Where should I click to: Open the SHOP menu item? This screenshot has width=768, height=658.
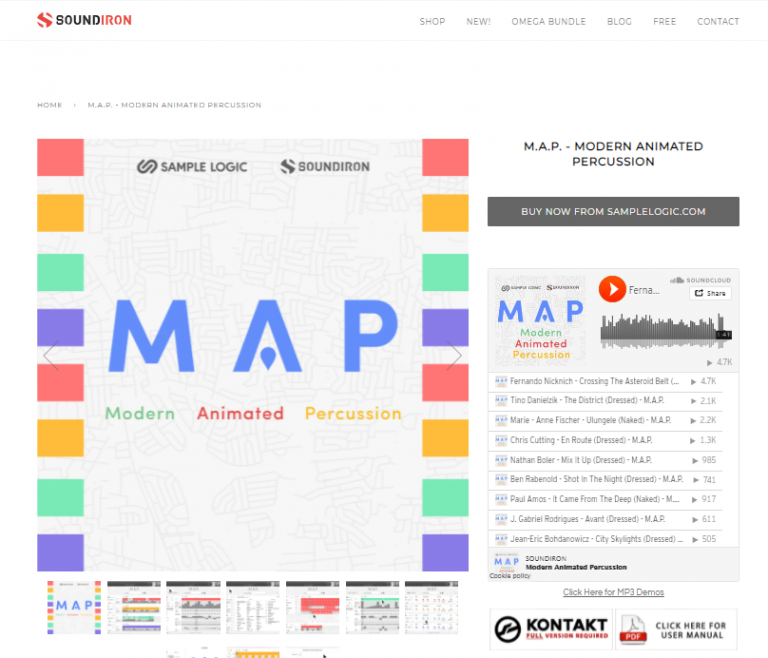click(432, 22)
